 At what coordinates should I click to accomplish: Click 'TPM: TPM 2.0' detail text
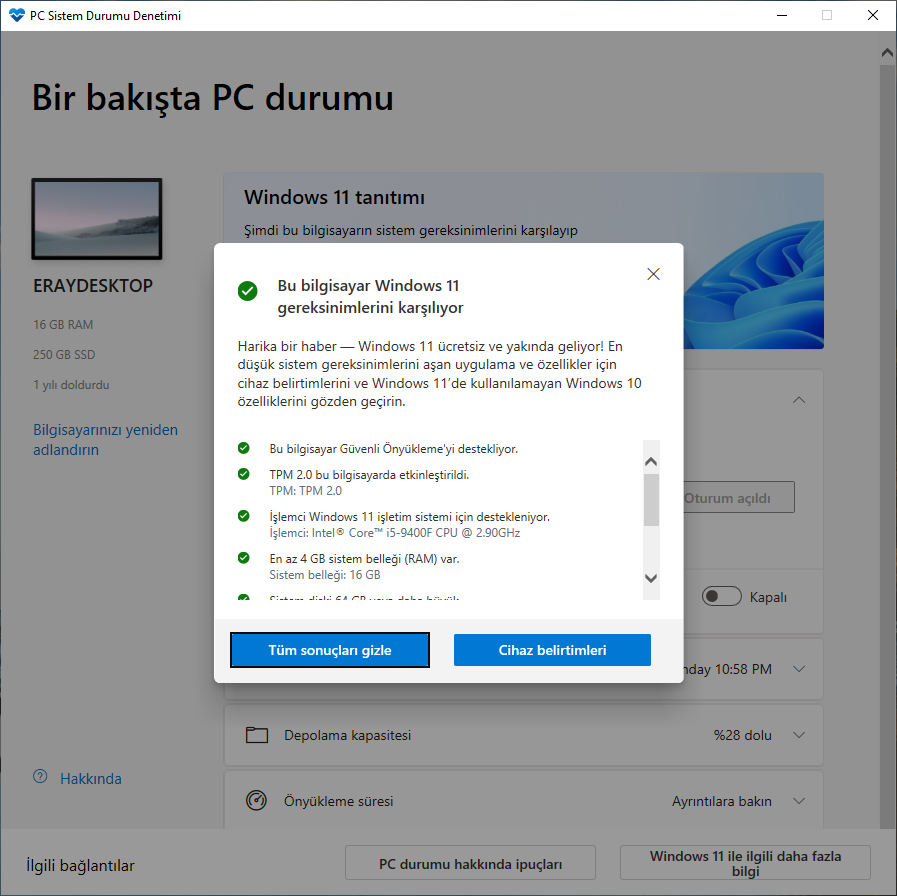[305, 491]
